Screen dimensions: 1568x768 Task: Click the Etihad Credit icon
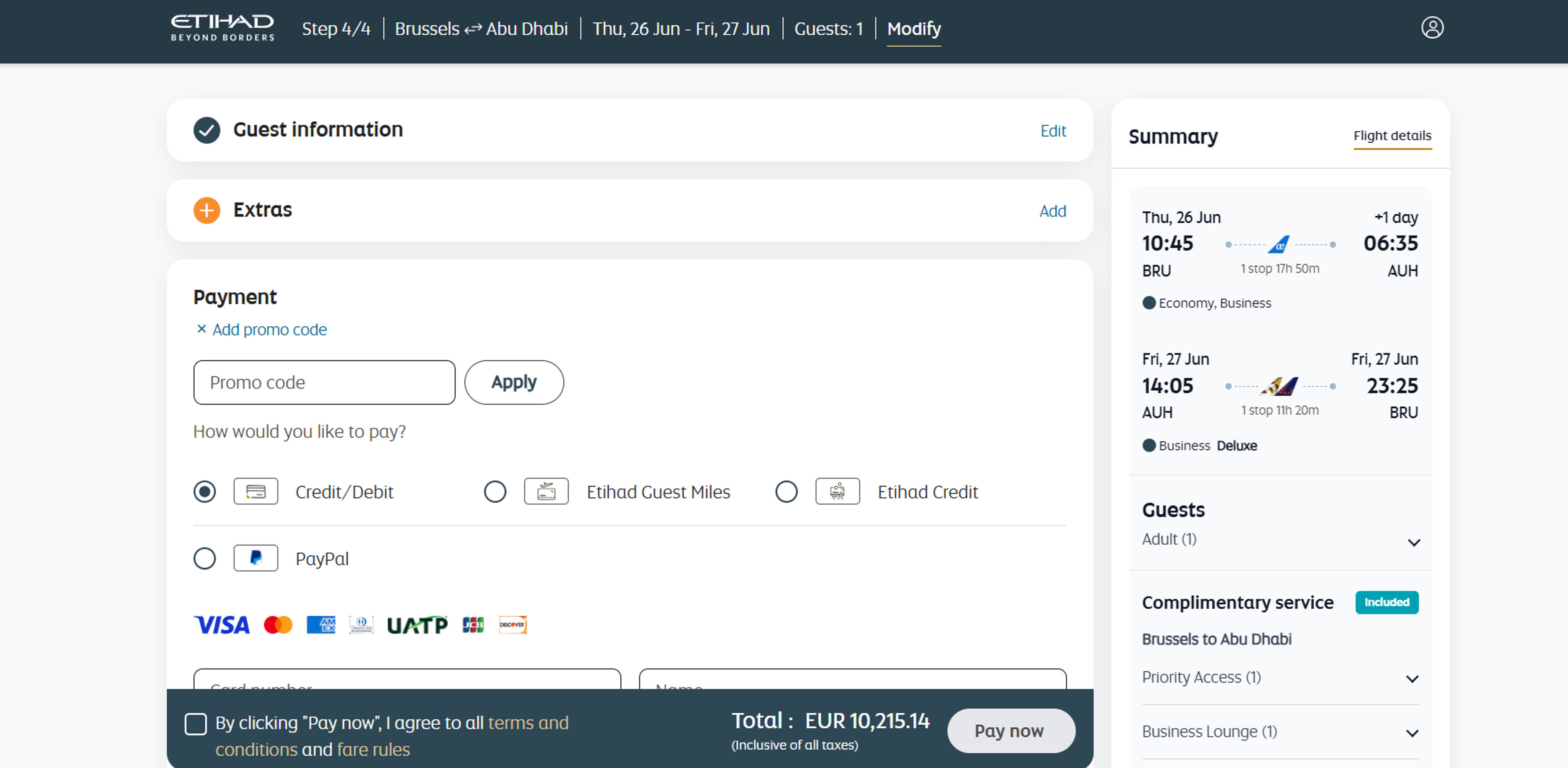837,491
